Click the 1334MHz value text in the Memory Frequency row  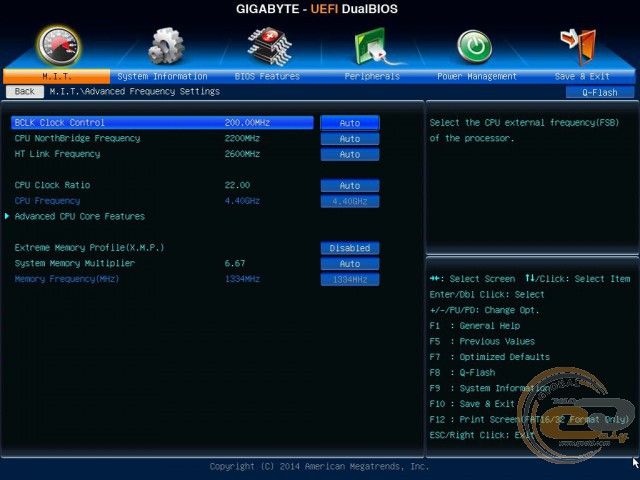tap(242, 279)
